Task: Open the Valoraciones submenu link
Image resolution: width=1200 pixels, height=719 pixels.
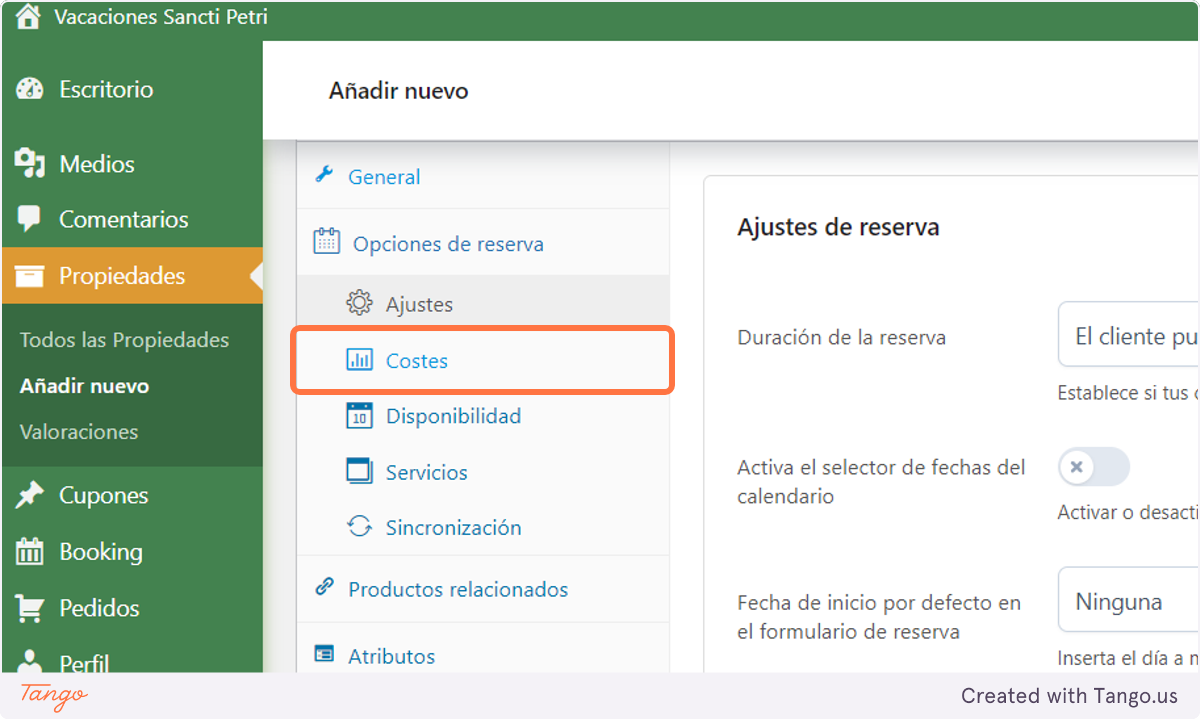Action: point(79,432)
